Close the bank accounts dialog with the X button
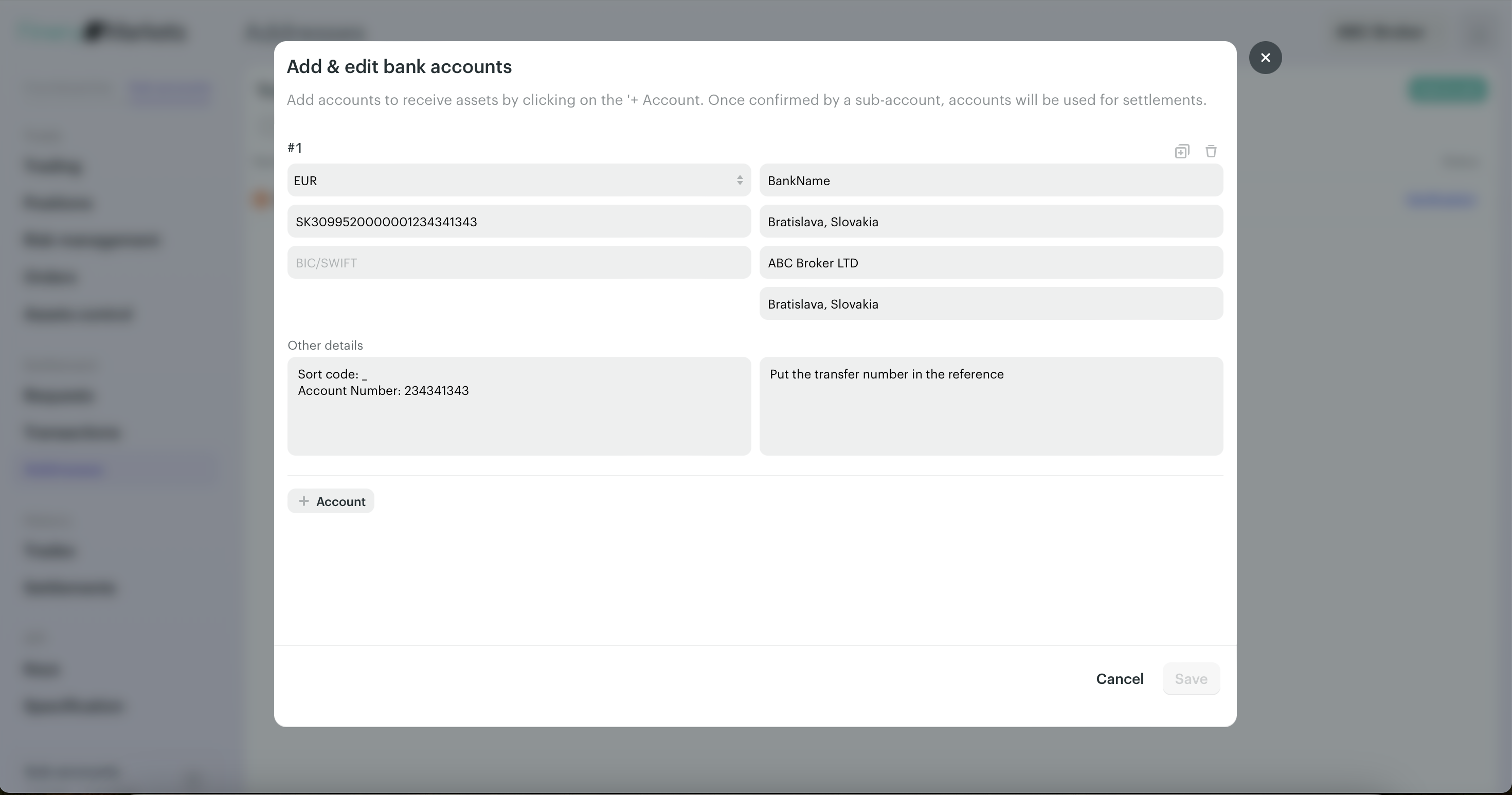The image size is (1512, 795). click(1266, 58)
